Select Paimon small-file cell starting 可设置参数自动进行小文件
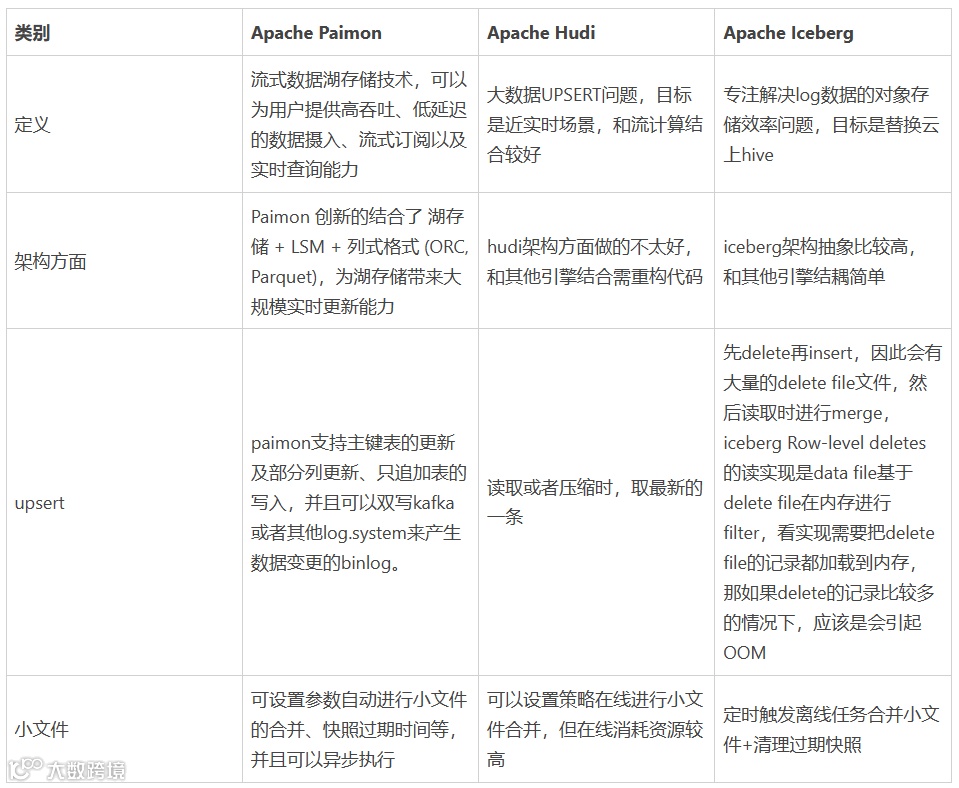Image resolution: width=959 pixels, height=788 pixels. pyautogui.click(x=359, y=729)
